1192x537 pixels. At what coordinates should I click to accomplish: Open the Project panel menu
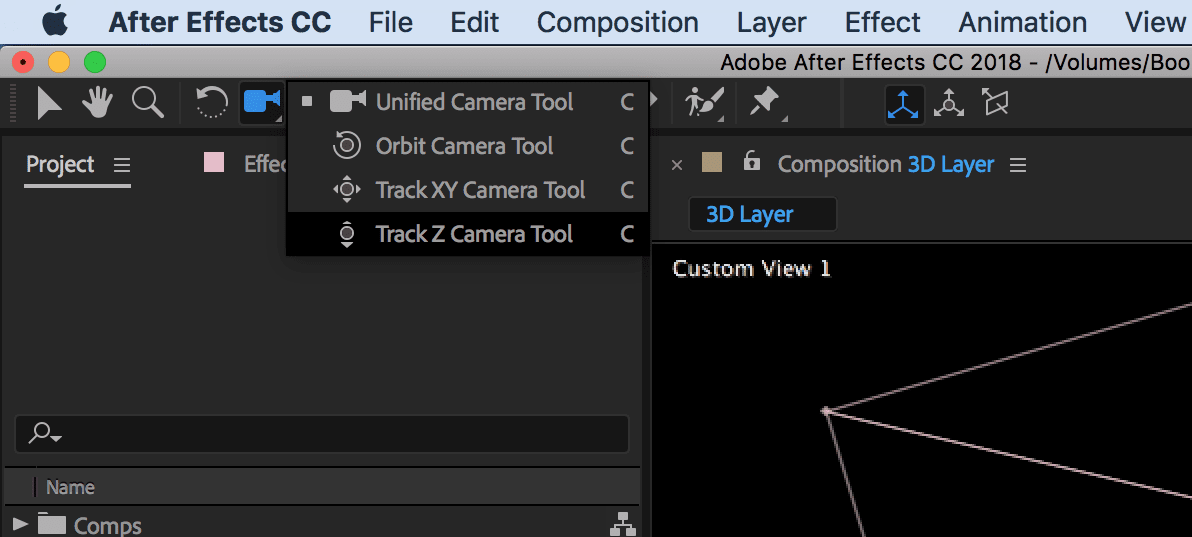pyautogui.click(x=122, y=165)
